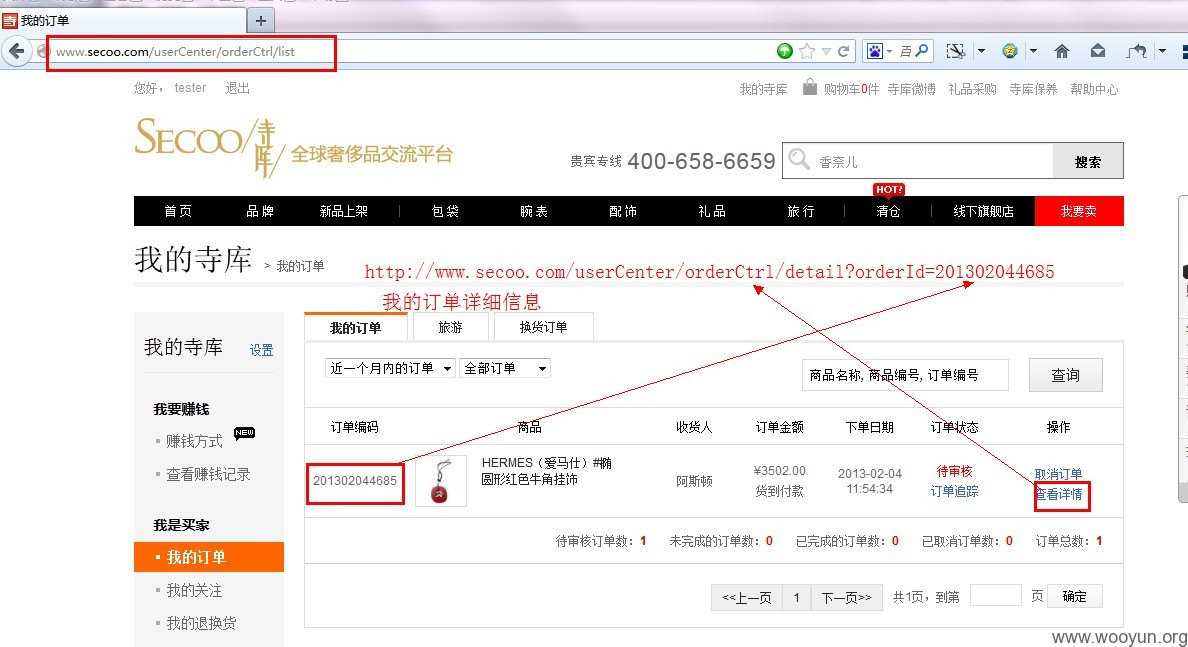Click the 查询 query button
This screenshot has width=1188, height=647.
click(1065, 375)
